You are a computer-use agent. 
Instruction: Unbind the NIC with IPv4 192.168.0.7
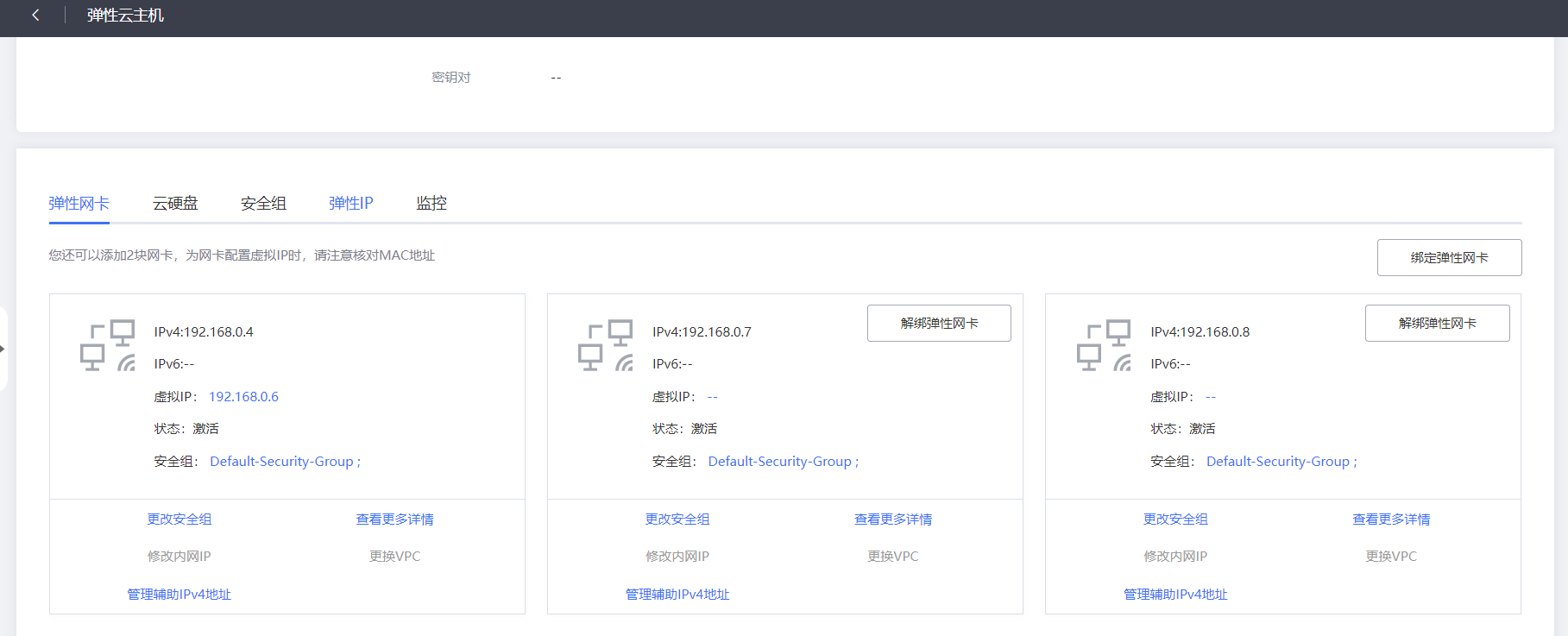coord(939,324)
